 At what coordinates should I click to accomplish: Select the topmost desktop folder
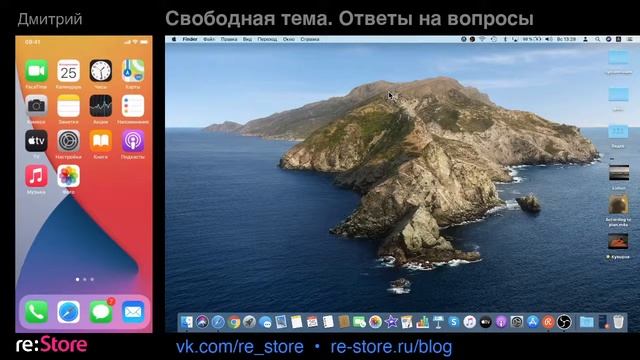[618, 58]
